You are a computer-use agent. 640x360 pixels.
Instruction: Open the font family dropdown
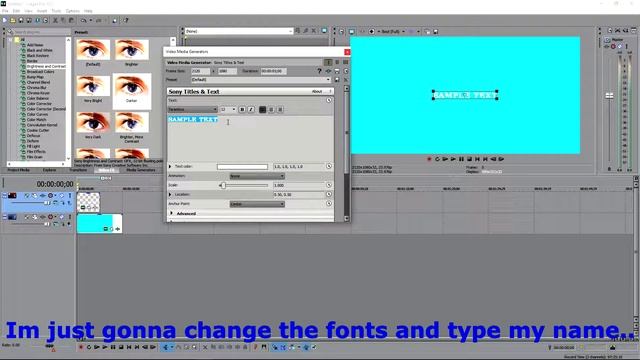click(193, 109)
